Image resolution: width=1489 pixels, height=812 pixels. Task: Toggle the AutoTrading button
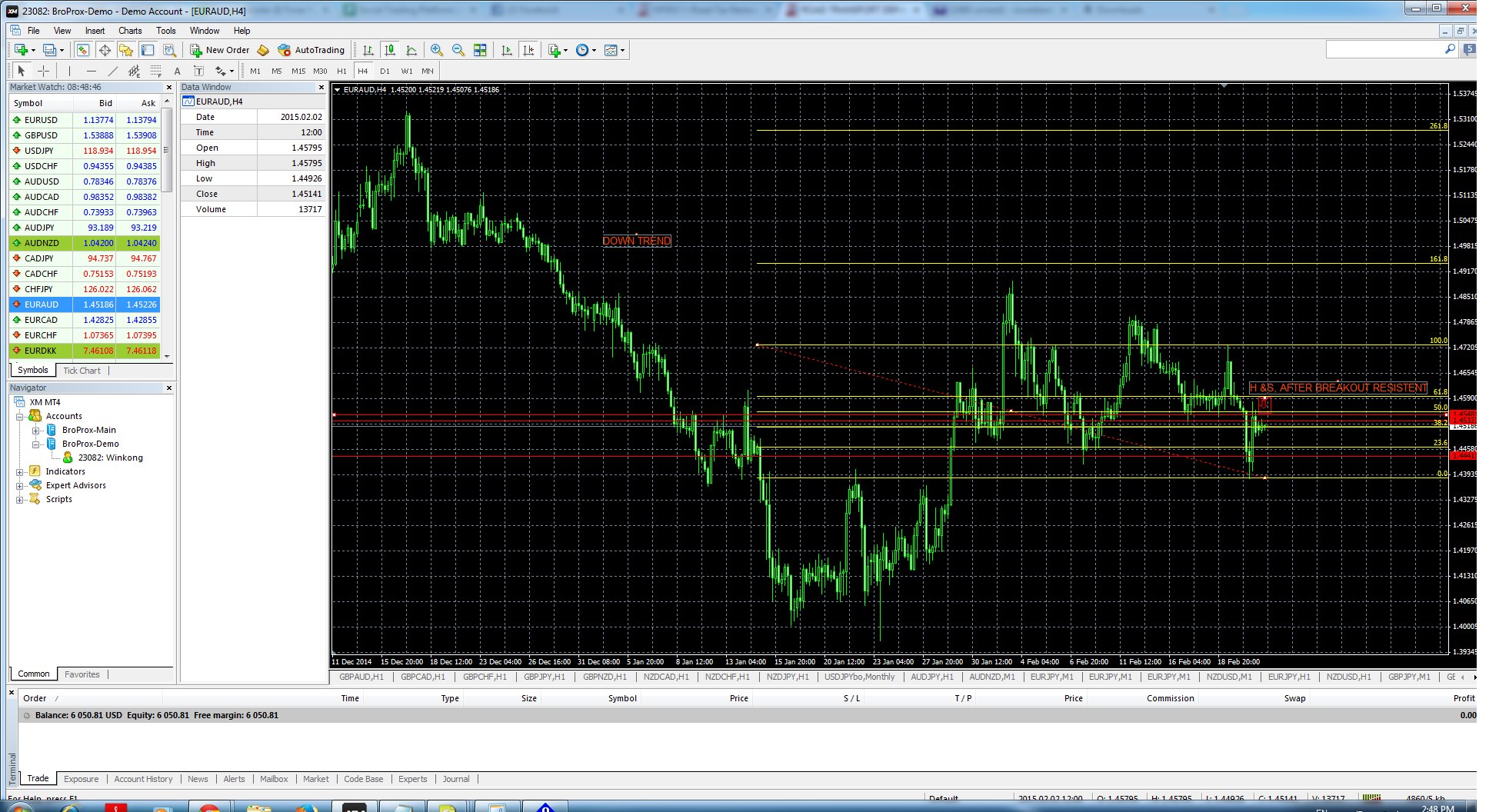311,50
